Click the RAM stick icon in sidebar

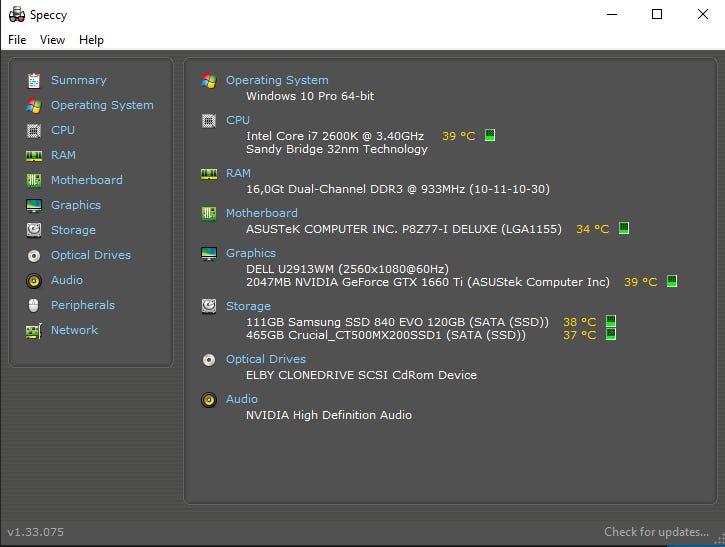click(x=34, y=156)
